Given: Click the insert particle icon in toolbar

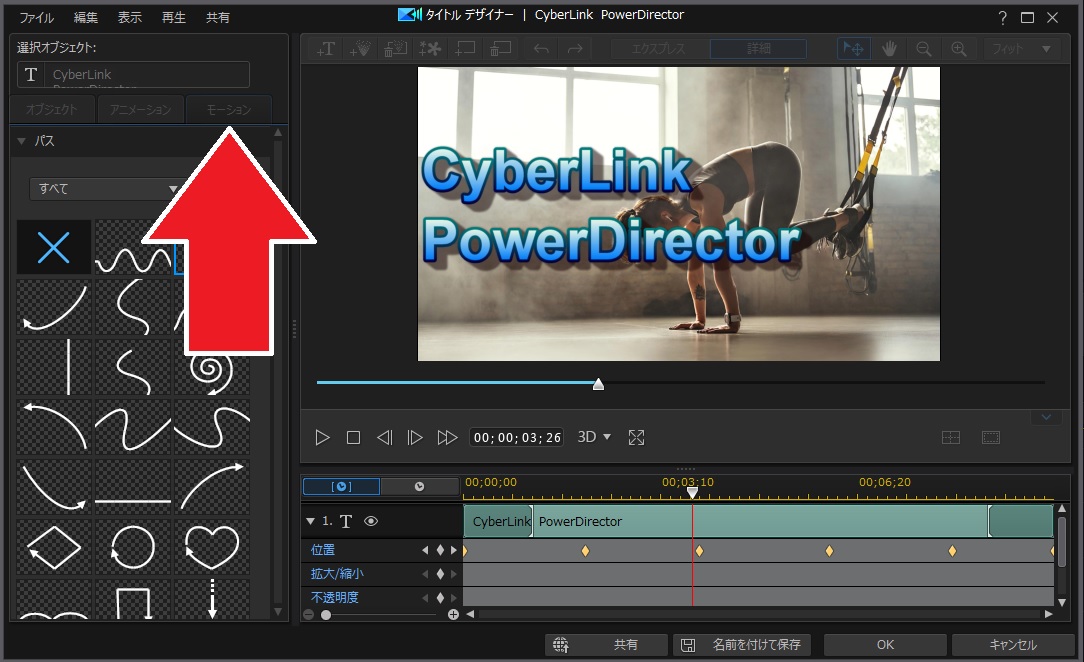Looking at the screenshot, I should point(360,49).
